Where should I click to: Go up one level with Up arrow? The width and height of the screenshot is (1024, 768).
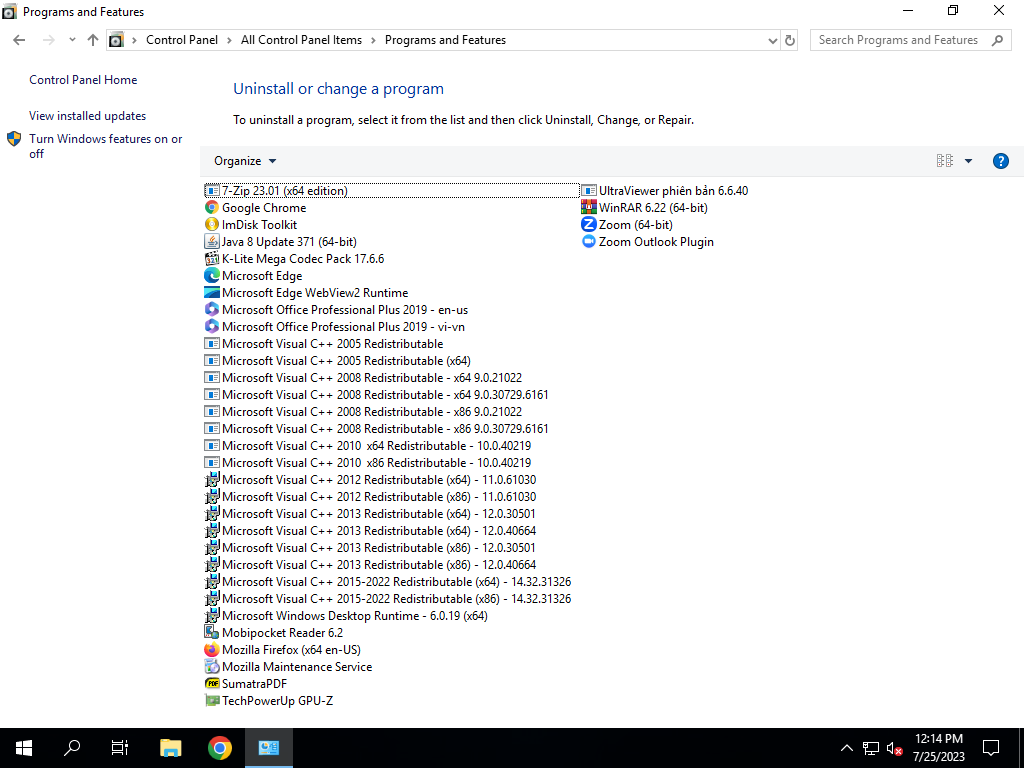[93, 40]
